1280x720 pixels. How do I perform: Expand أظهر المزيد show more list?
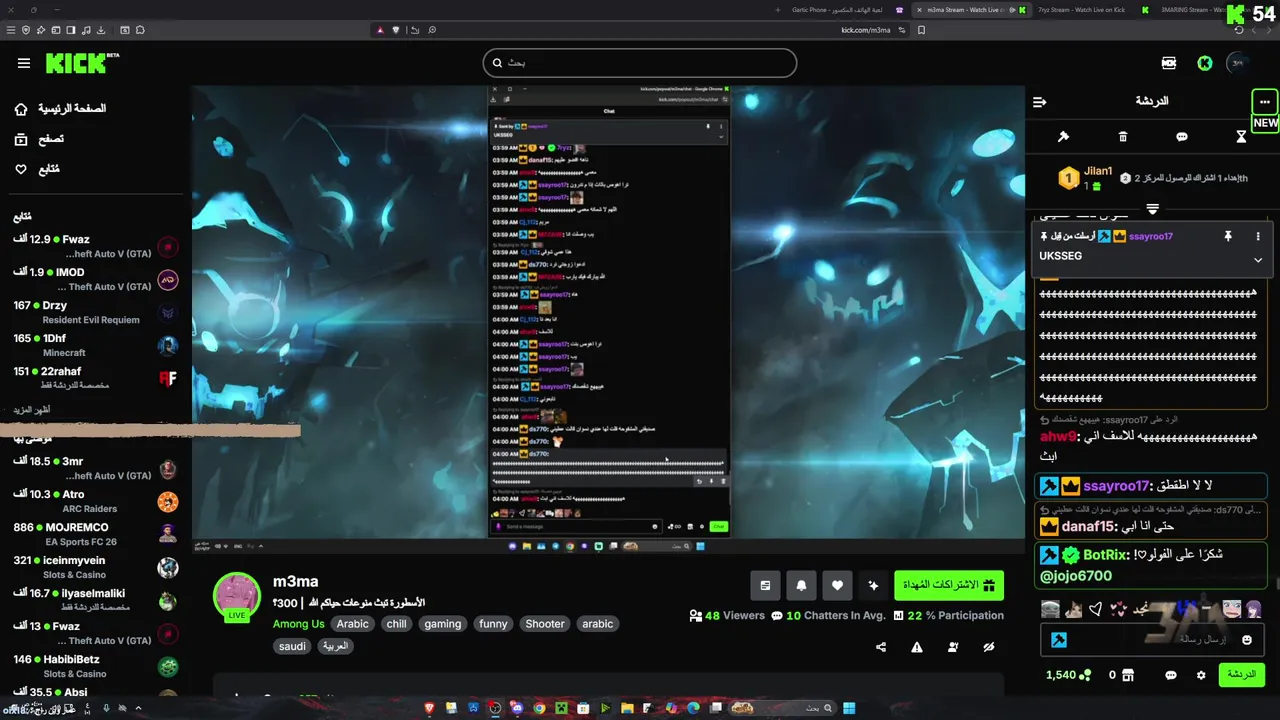[x=32, y=410]
